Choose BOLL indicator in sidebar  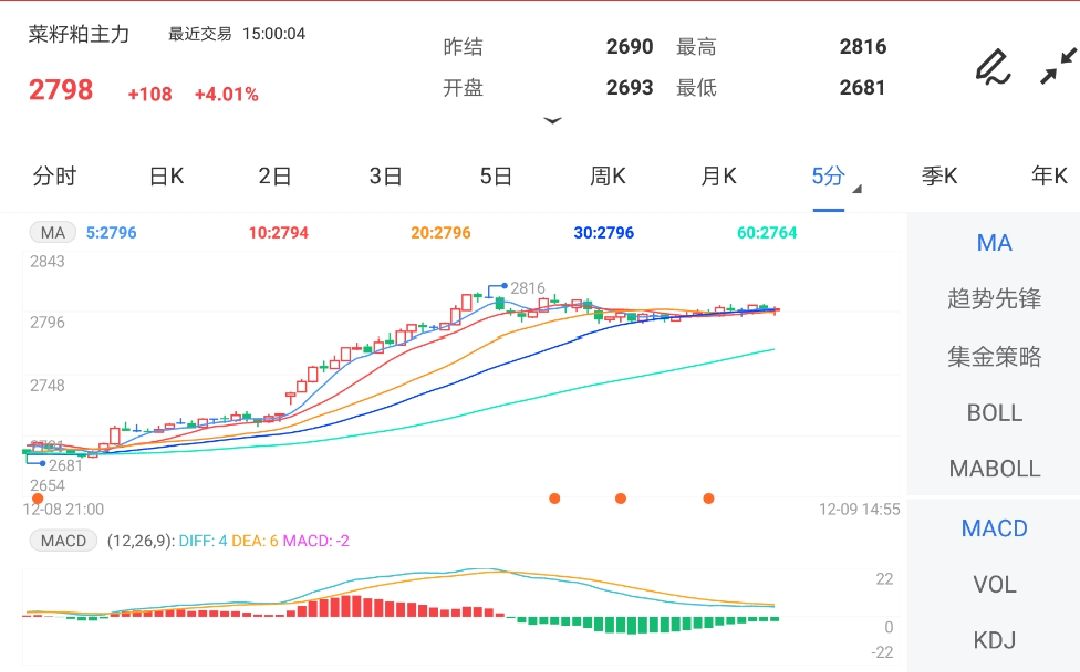(x=994, y=413)
